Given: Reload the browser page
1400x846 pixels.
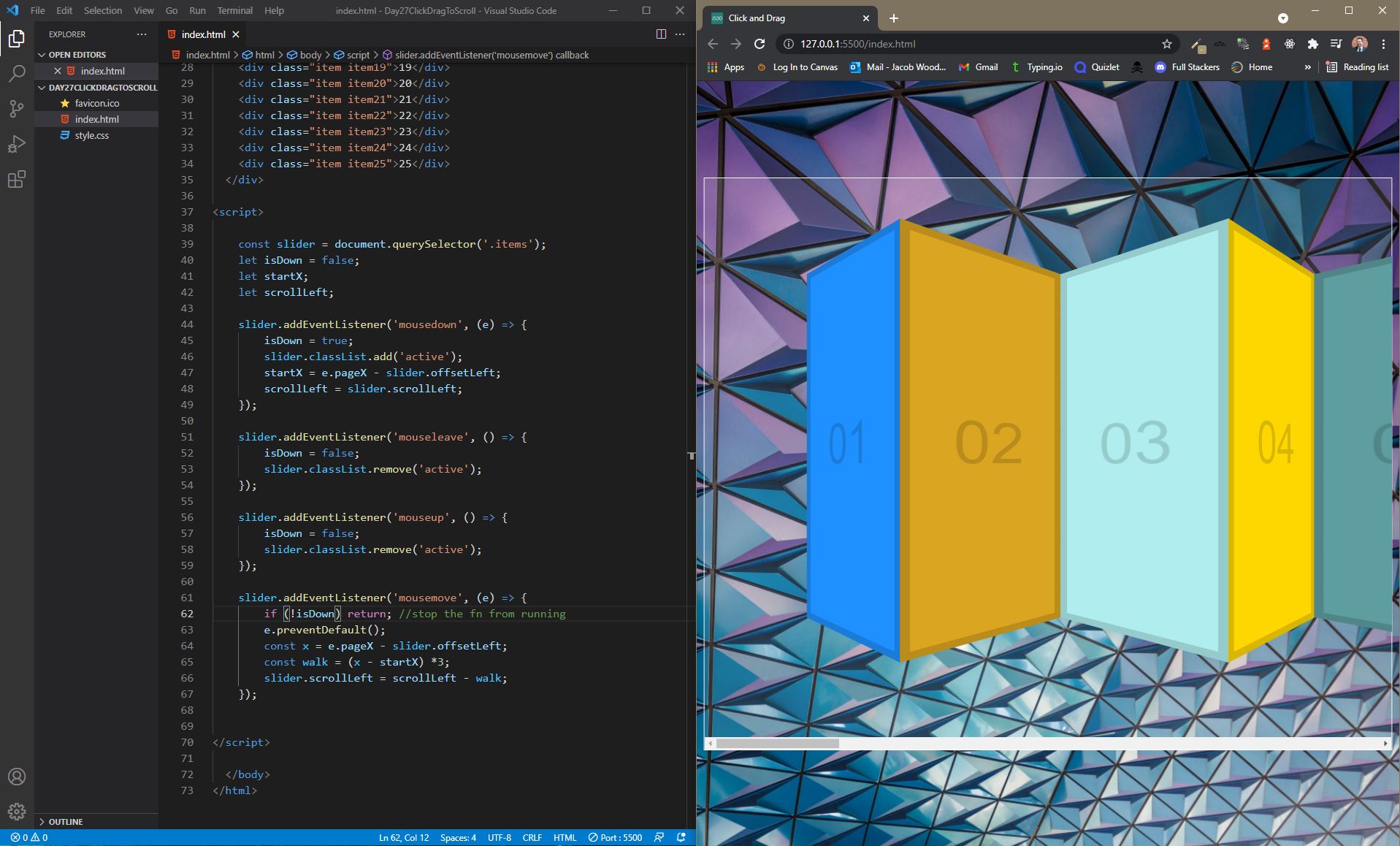Looking at the screenshot, I should click(x=760, y=44).
